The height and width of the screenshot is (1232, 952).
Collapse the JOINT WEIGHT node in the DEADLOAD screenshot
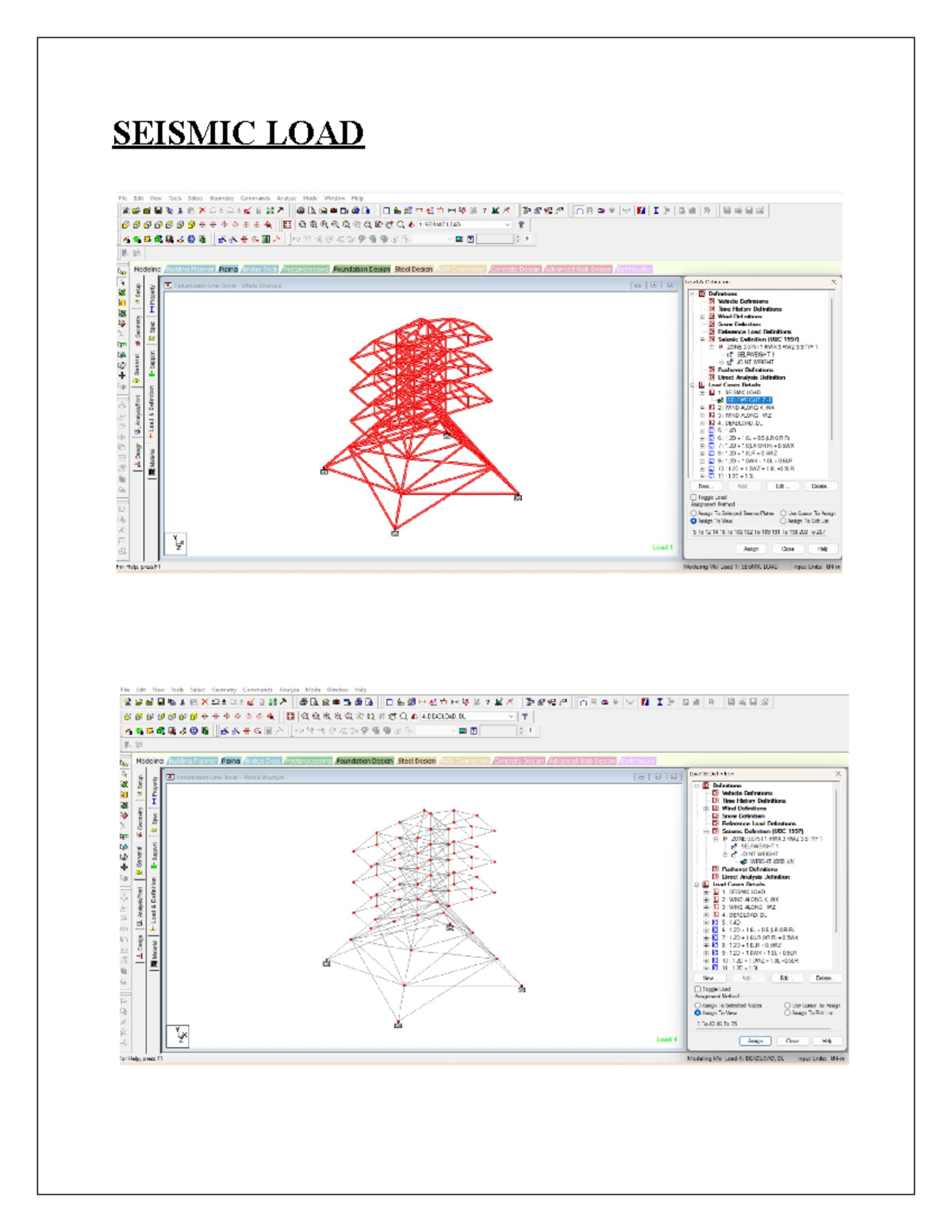point(724,854)
